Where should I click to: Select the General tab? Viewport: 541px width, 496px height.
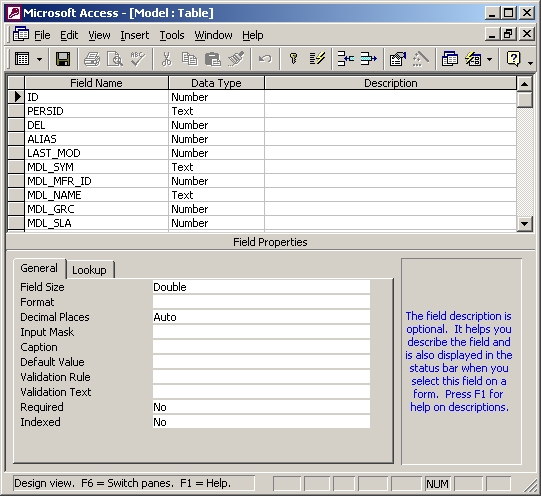(x=39, y=268)
